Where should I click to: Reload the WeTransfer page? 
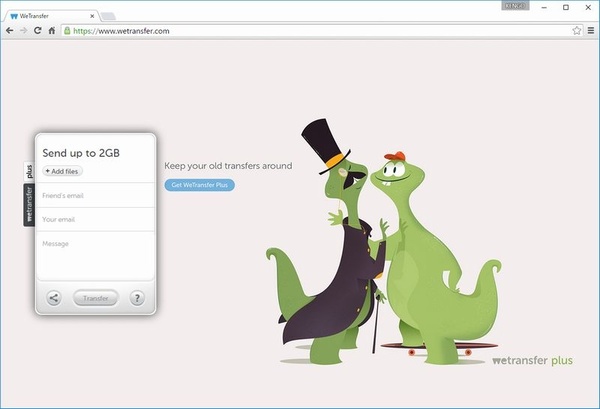(x=38, y=31)
